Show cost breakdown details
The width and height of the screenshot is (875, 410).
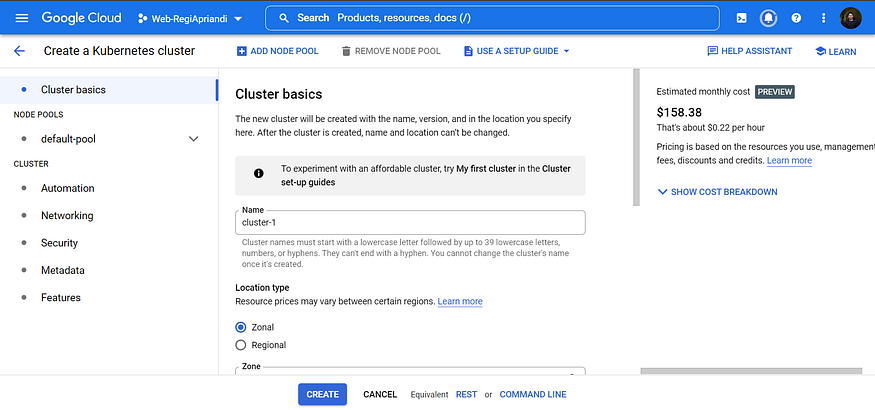pyautogui.click(x=717, y=192)
